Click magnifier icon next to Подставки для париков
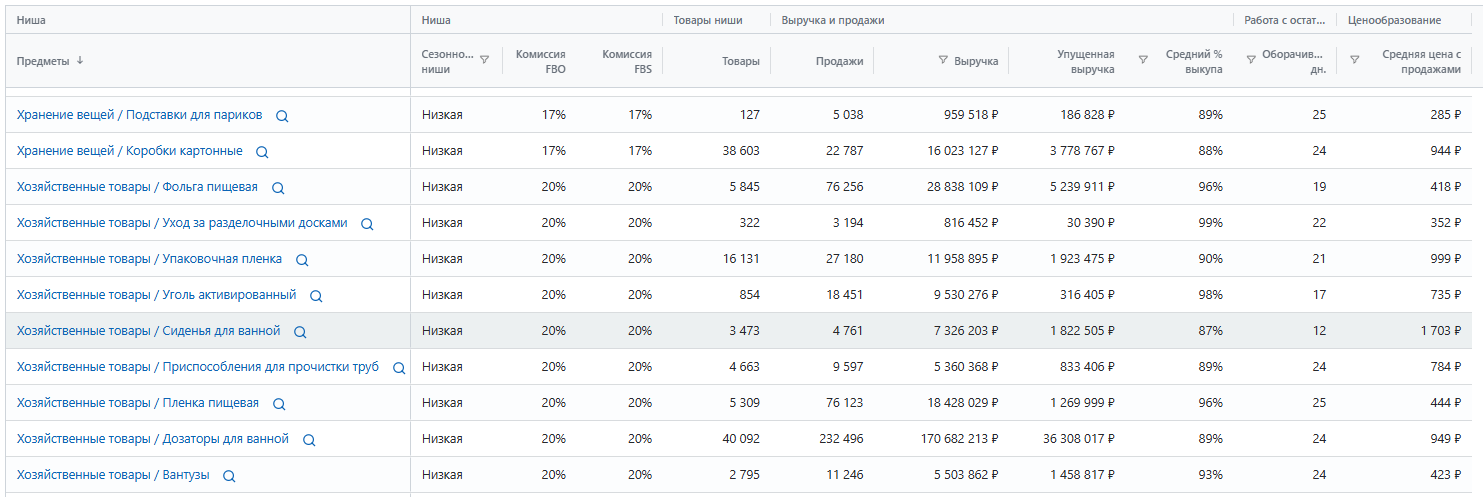 click(282, 116)
